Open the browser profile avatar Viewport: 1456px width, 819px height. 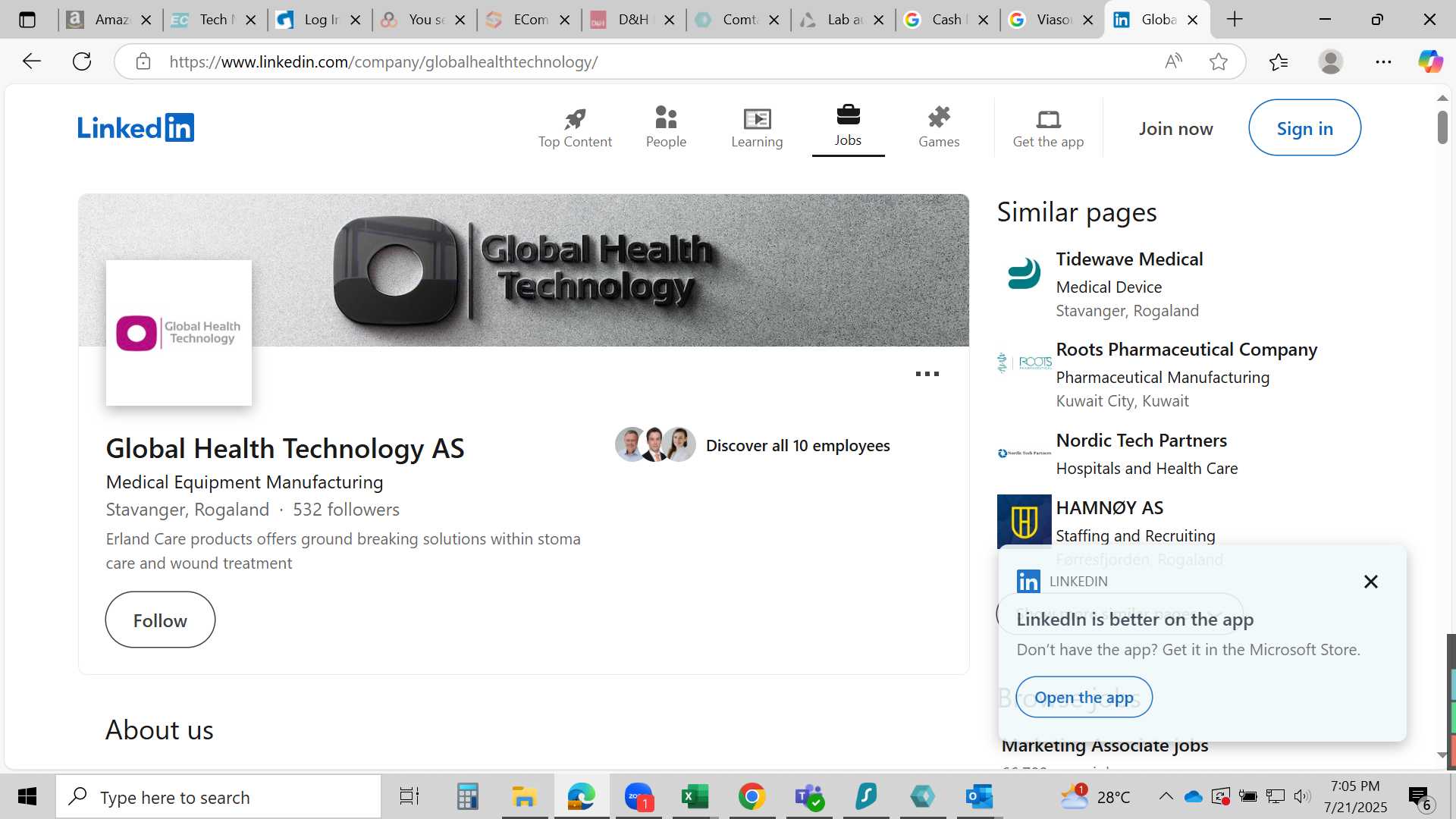tap(1330, 61)
